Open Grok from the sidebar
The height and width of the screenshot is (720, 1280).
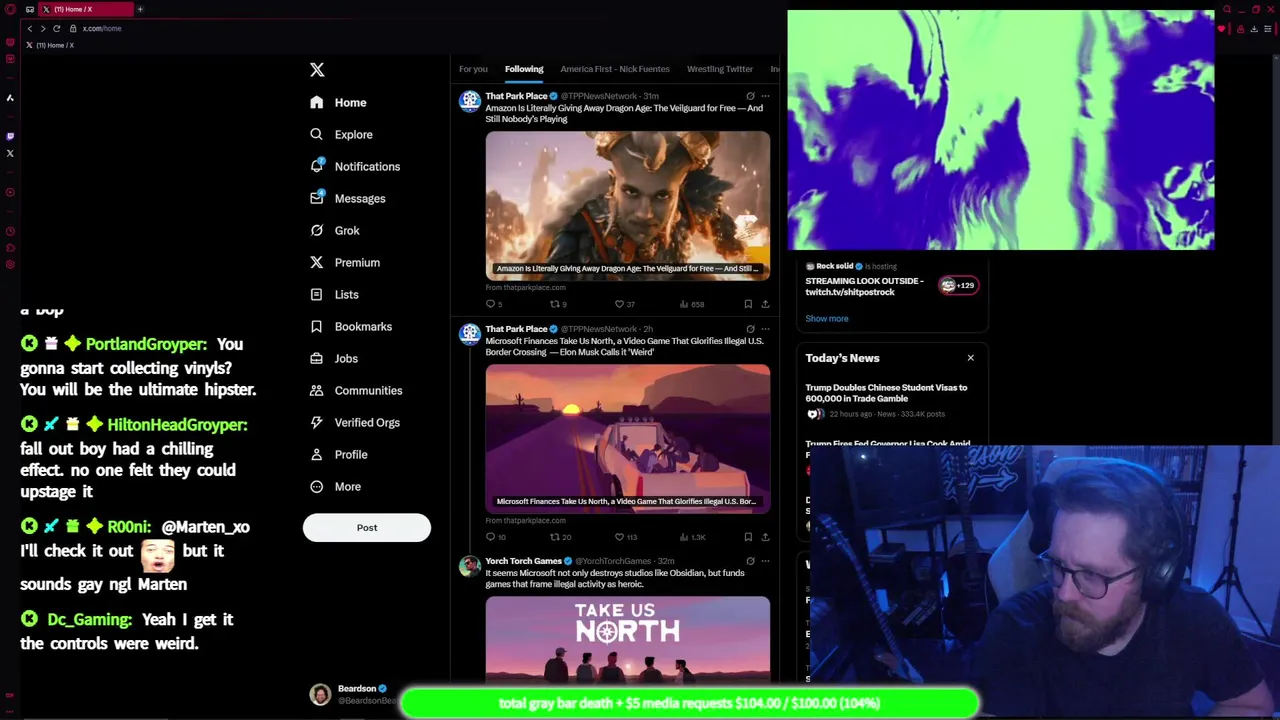(335, 230)
